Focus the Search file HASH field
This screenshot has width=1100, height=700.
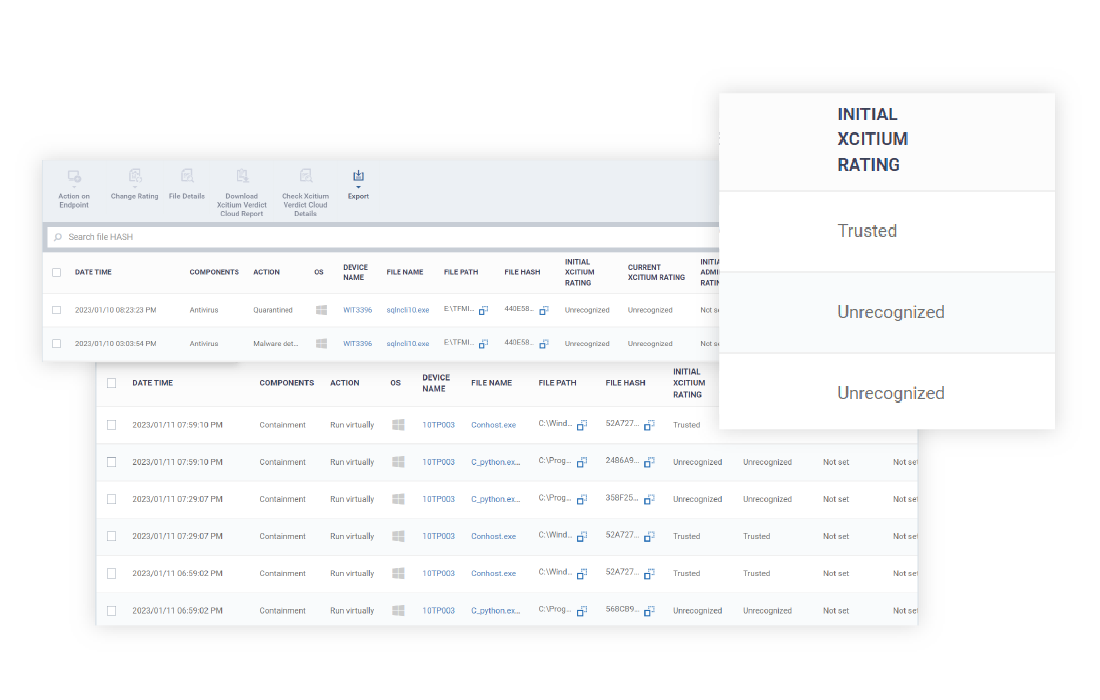[382, 237]
